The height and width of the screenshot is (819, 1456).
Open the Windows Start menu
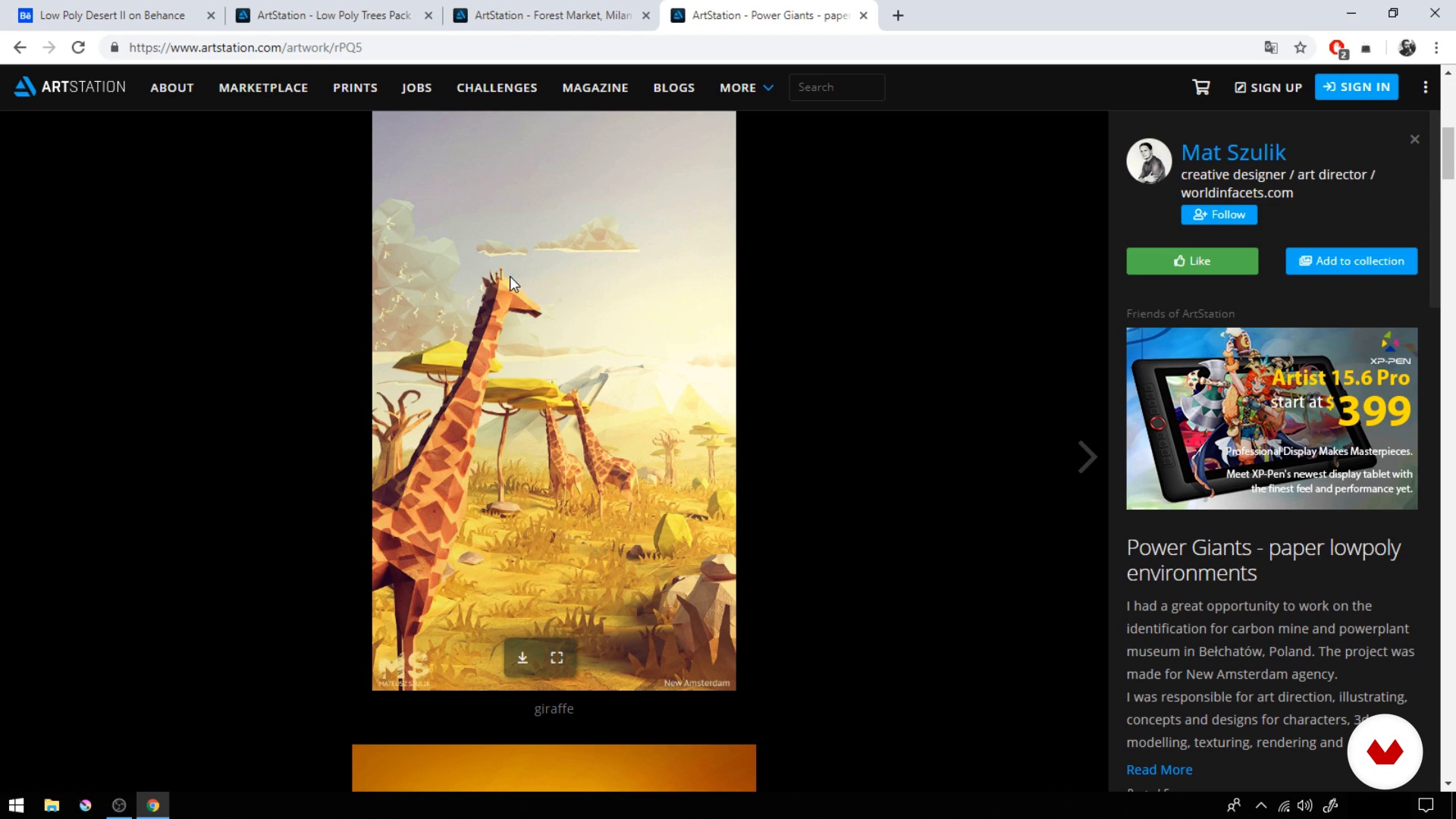click(17, 805)
